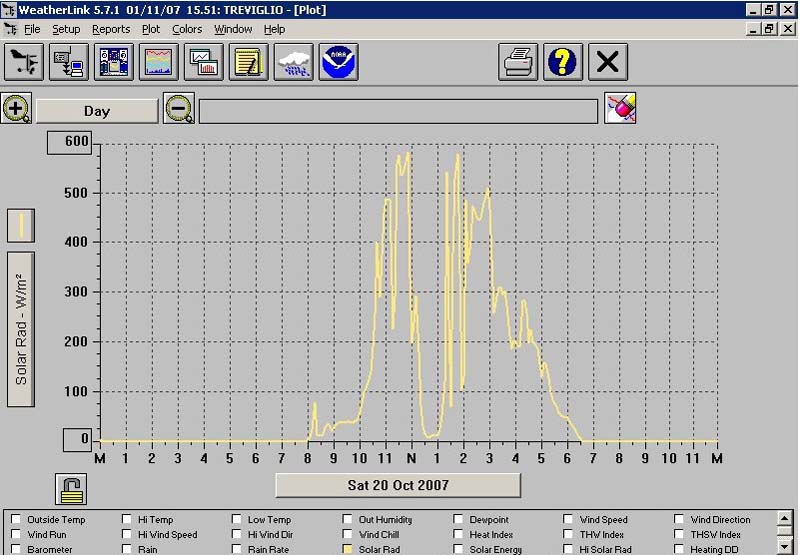
Task: Click the download data from station icon
Action: pyautogui.click(x=69, y=62)
